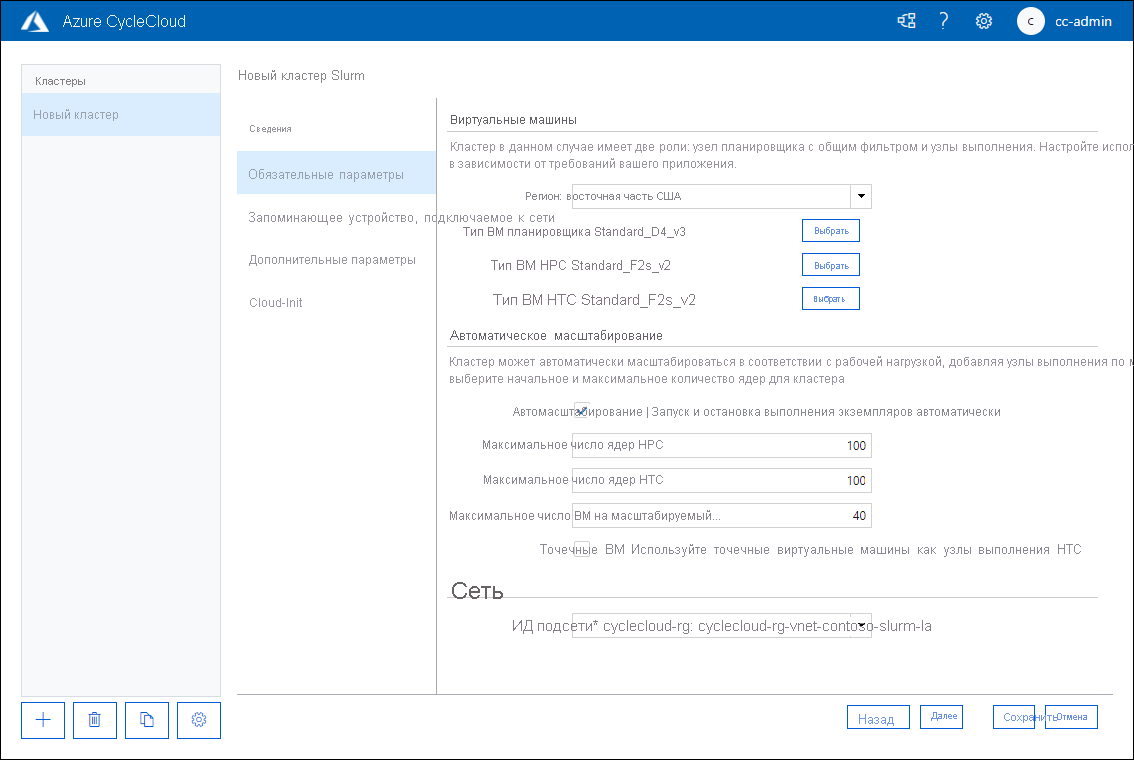Enable the Точечные ВМ checkbox

coord(581,550)
